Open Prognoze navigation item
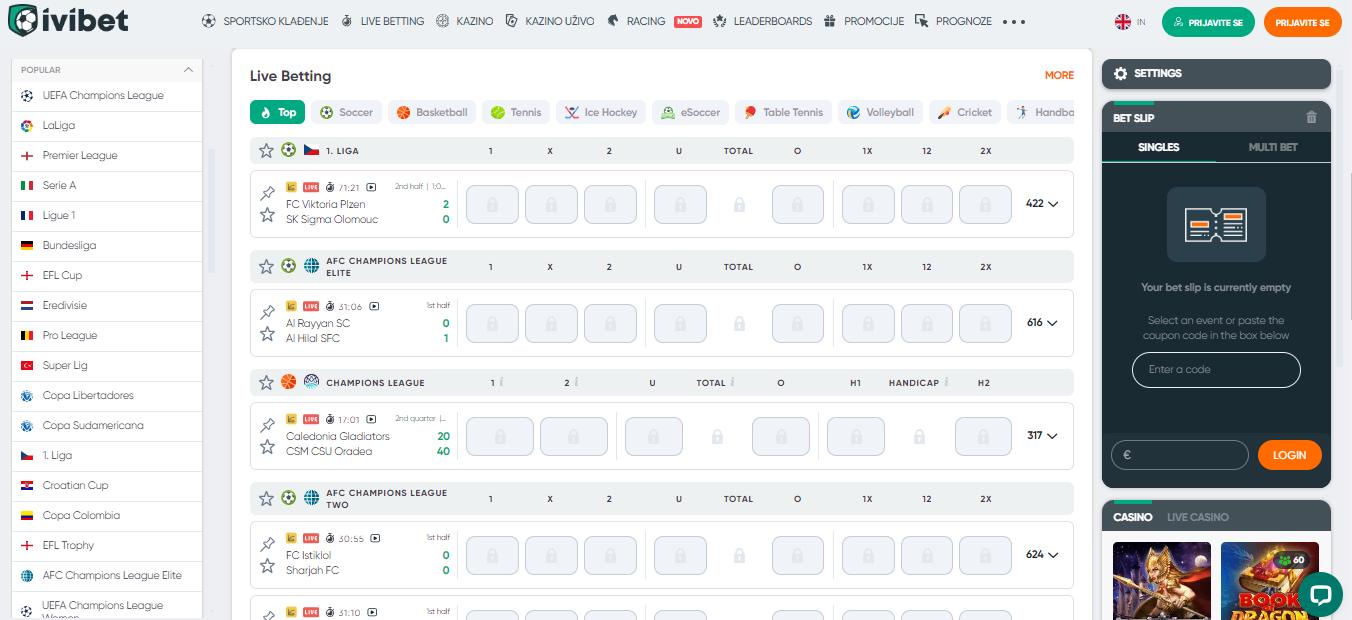Image resolution: width=1352 pixels, height=620 pixels. [x=953, y=21]
